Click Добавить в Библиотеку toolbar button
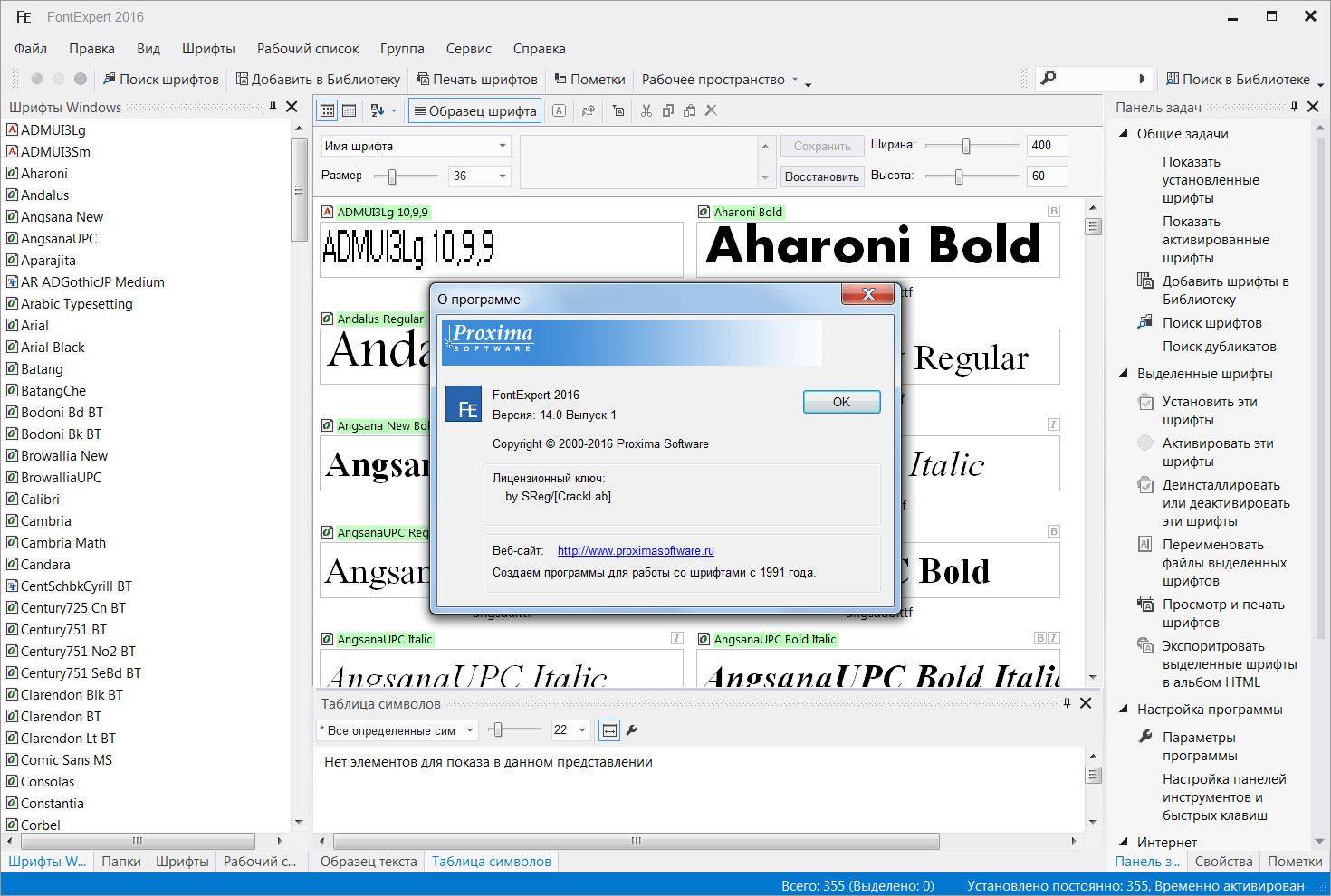The image size is (1331, 896). 318,79
